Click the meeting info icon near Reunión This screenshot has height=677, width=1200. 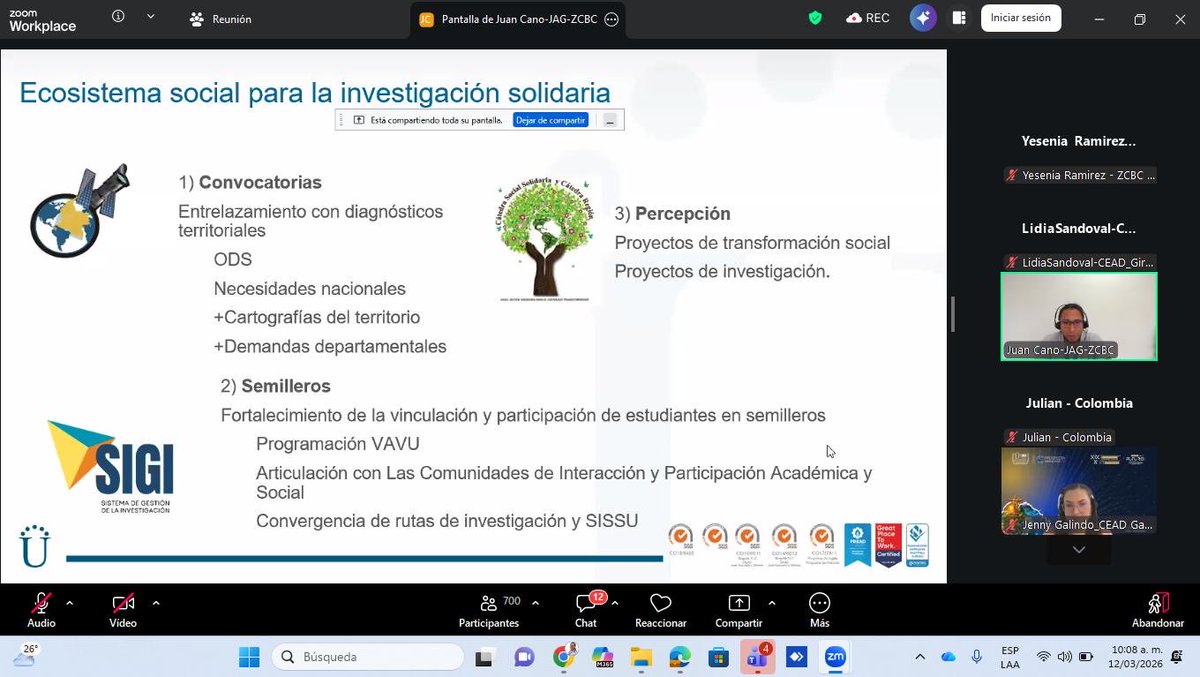coord(119,15)
